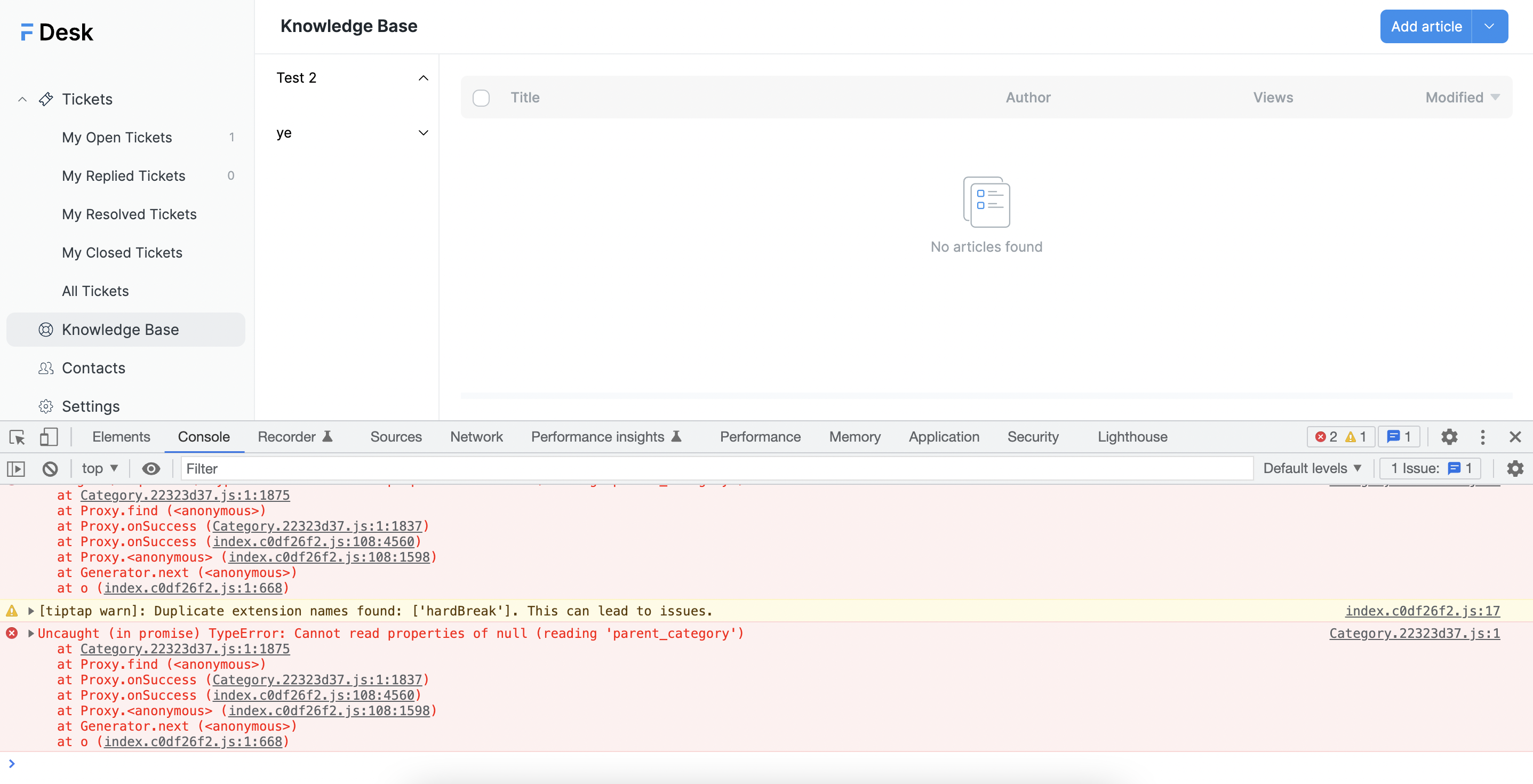Open the Settings gear icon in sidebar
Viewport: 1533px width, 784px height.
(x=46, y=406)
